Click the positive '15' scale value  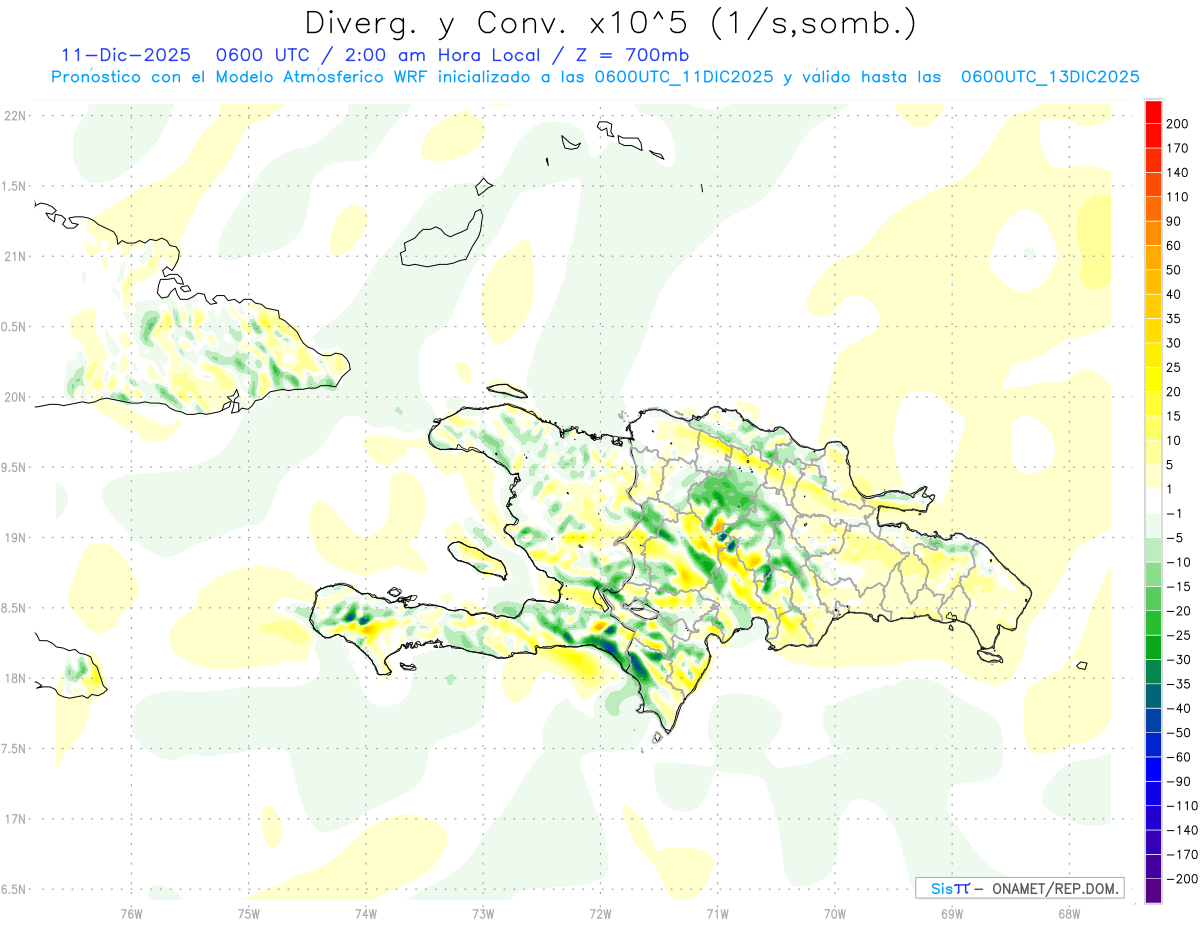coord(1174,416)
